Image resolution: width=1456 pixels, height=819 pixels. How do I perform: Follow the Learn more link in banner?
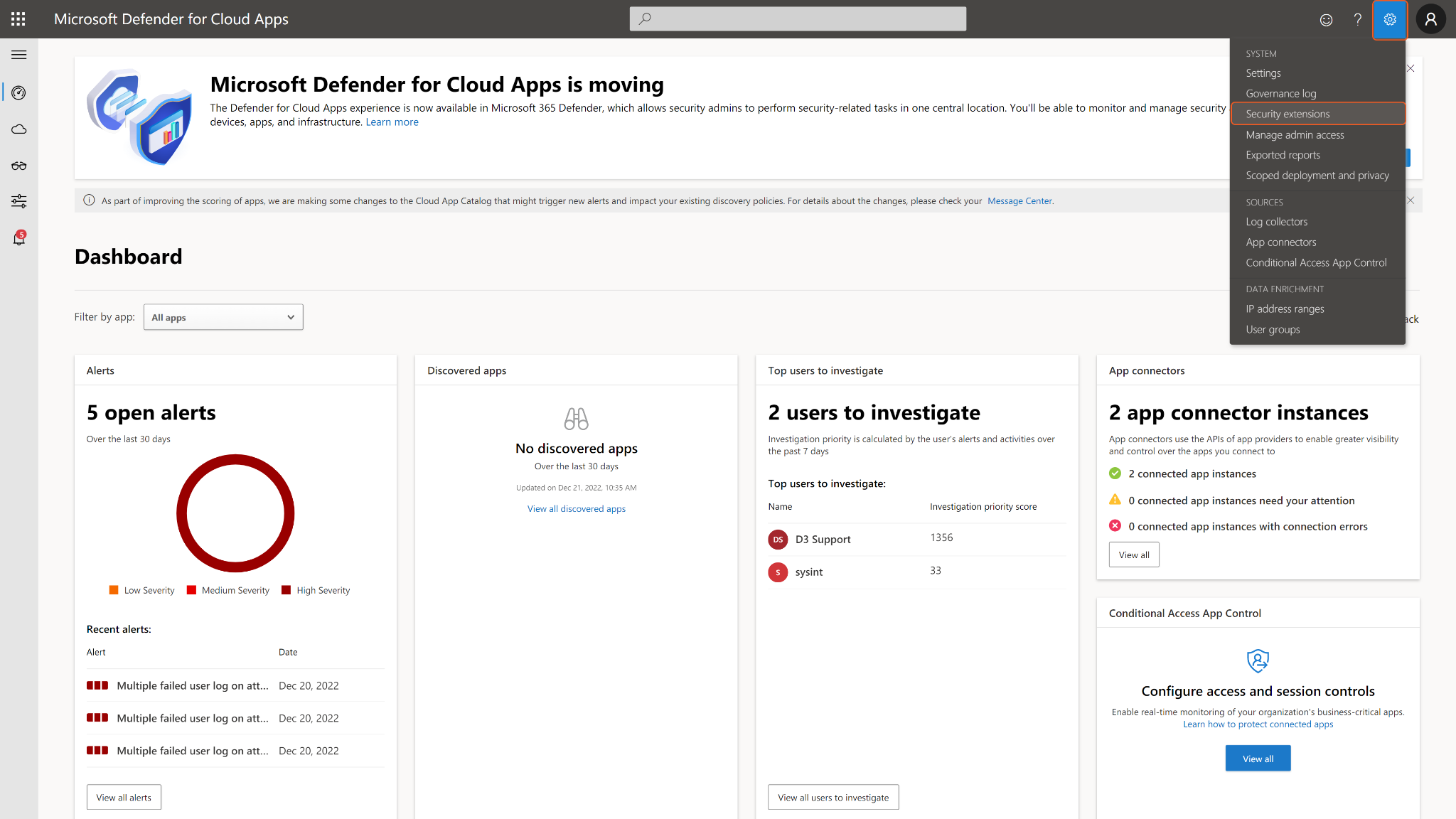pyautogui.click(x=392, y=122)
